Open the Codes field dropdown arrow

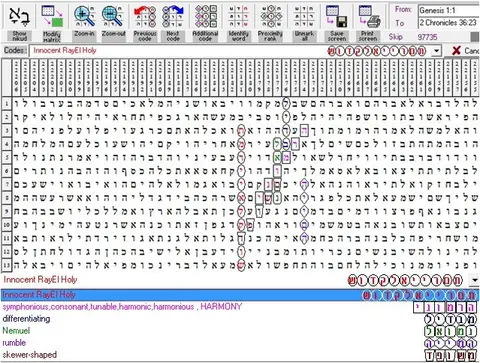(436, 51)
